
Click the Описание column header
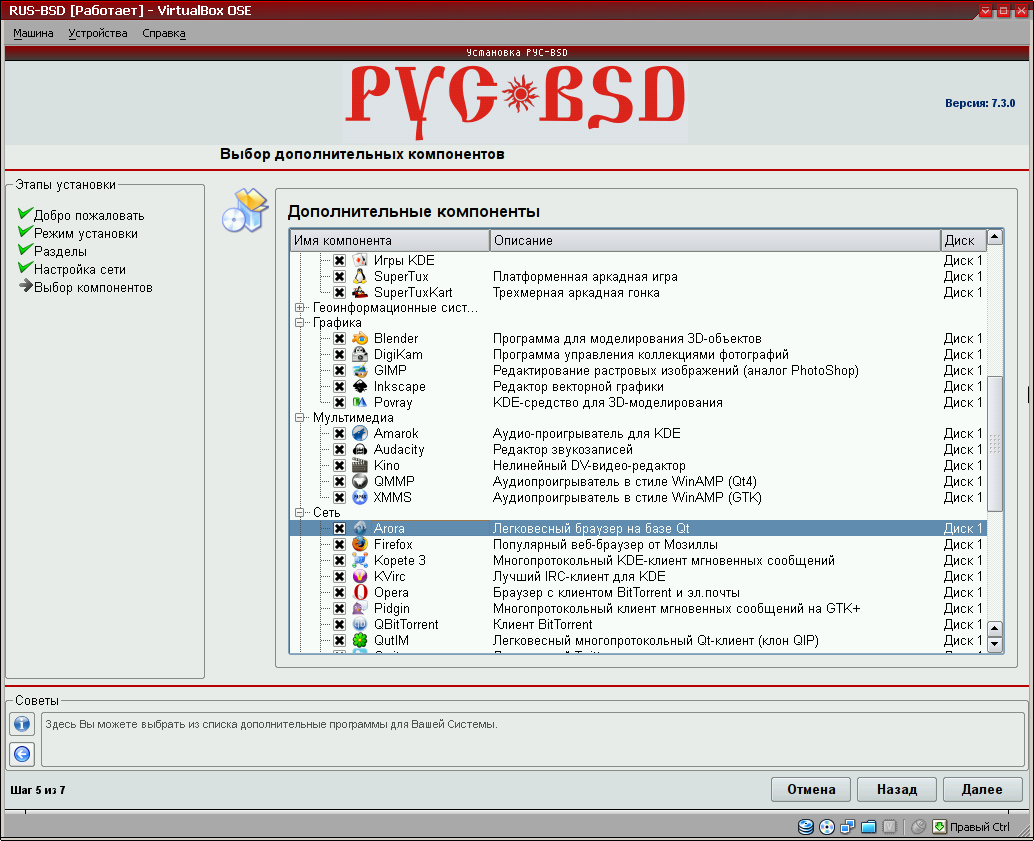click(715, 240)
